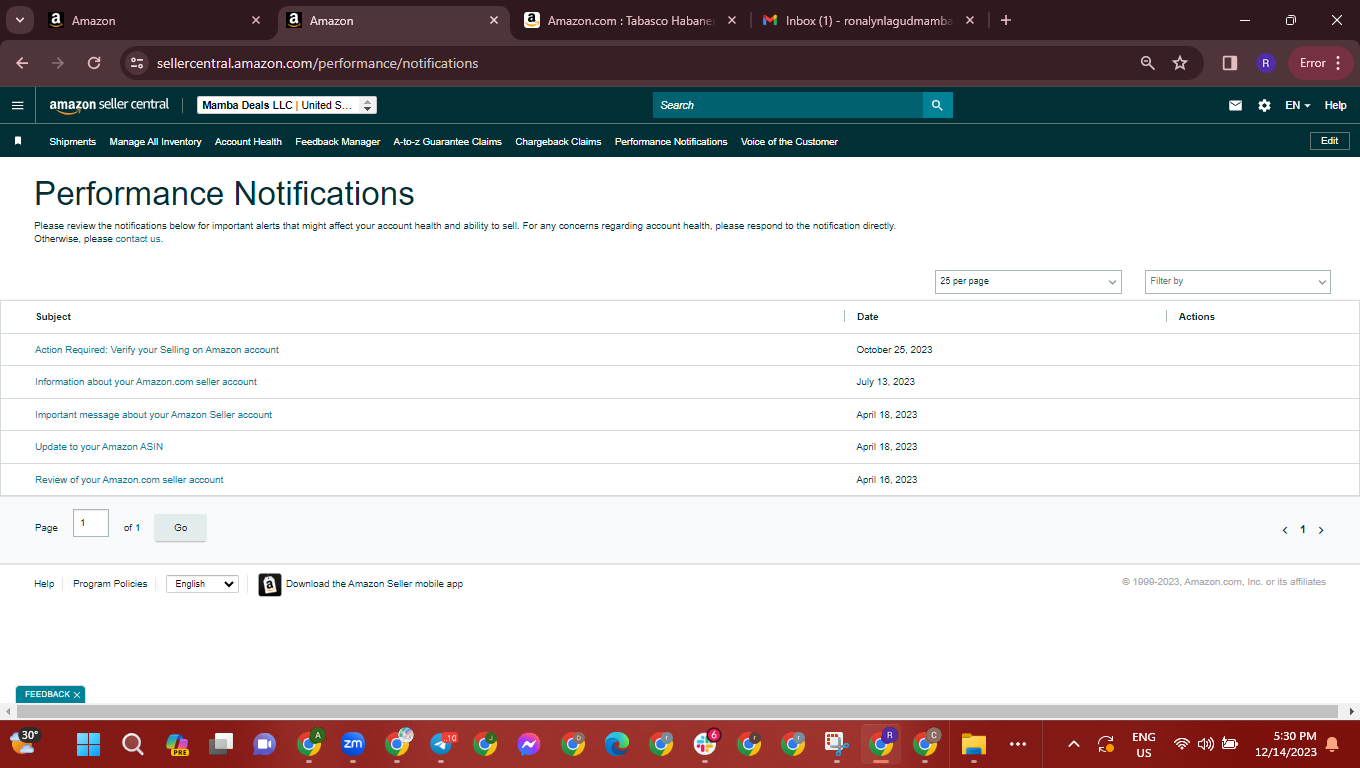Open the FEEDBACK tab at bottom left
The image size is (1360, 768).
50,694
